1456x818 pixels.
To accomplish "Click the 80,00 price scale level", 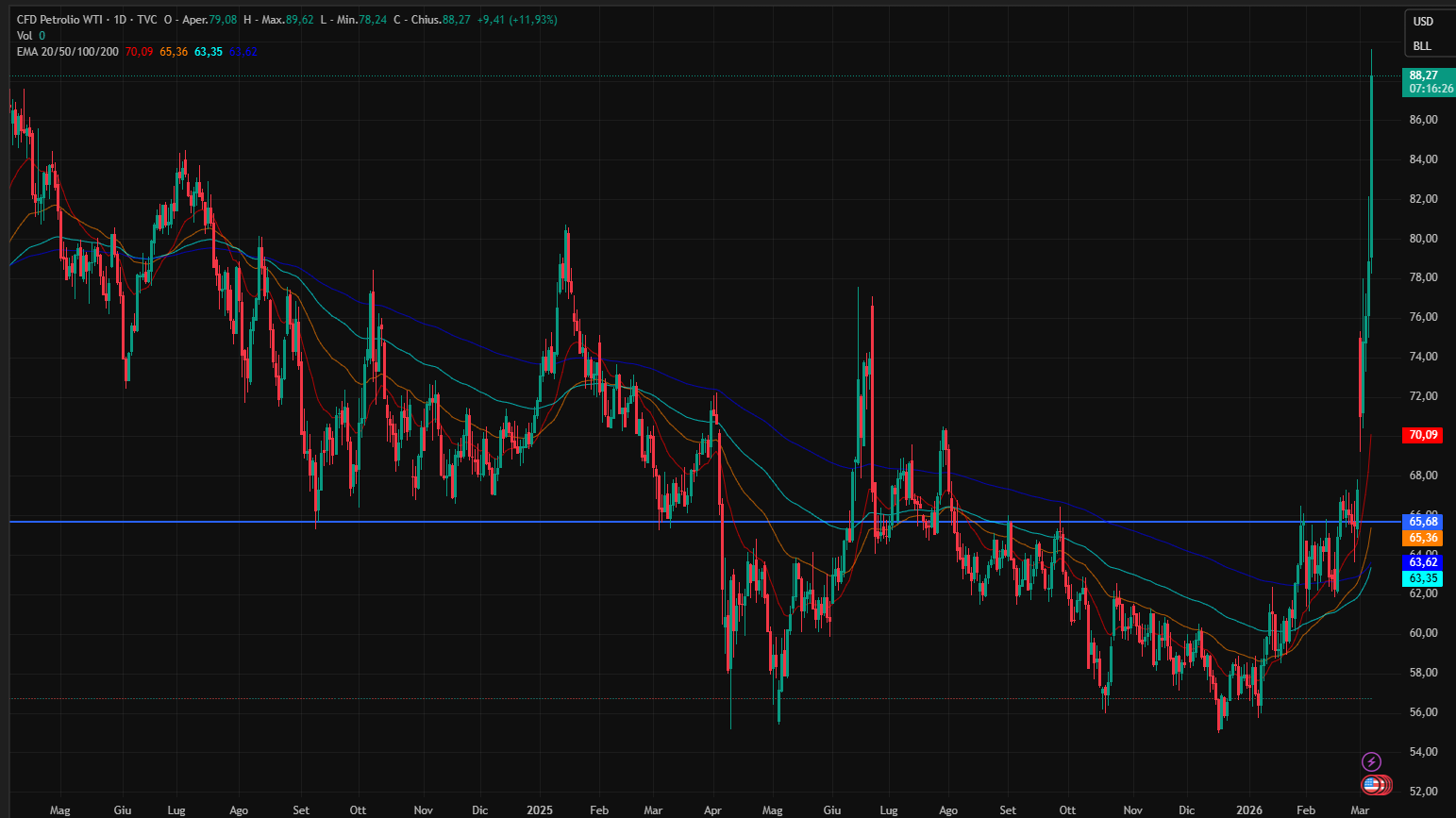I will coord(1423,239).
